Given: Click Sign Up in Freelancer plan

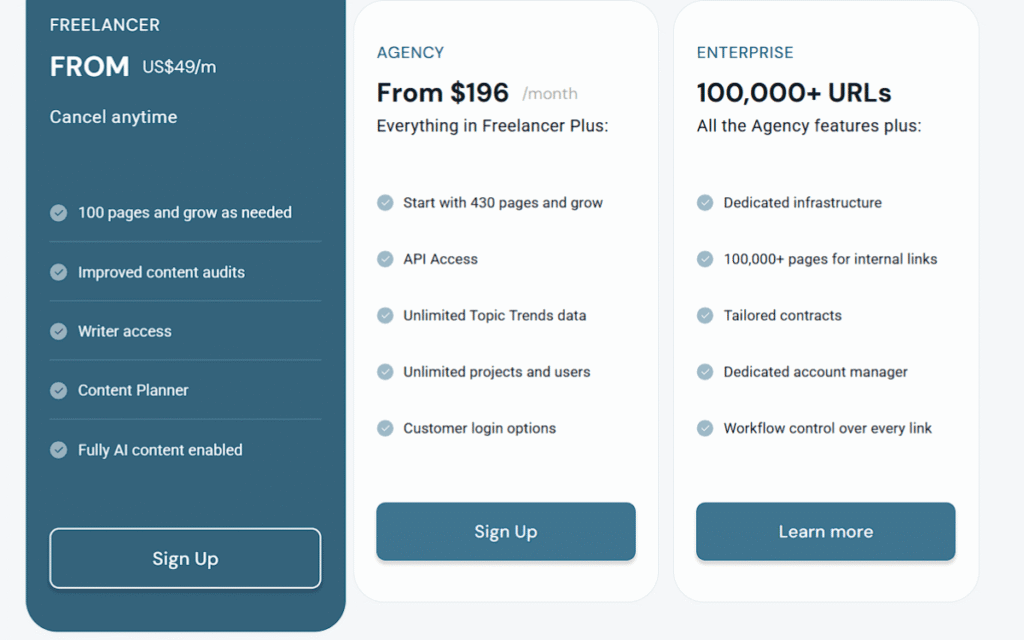Looking at the screenshot, I should 185,558.
